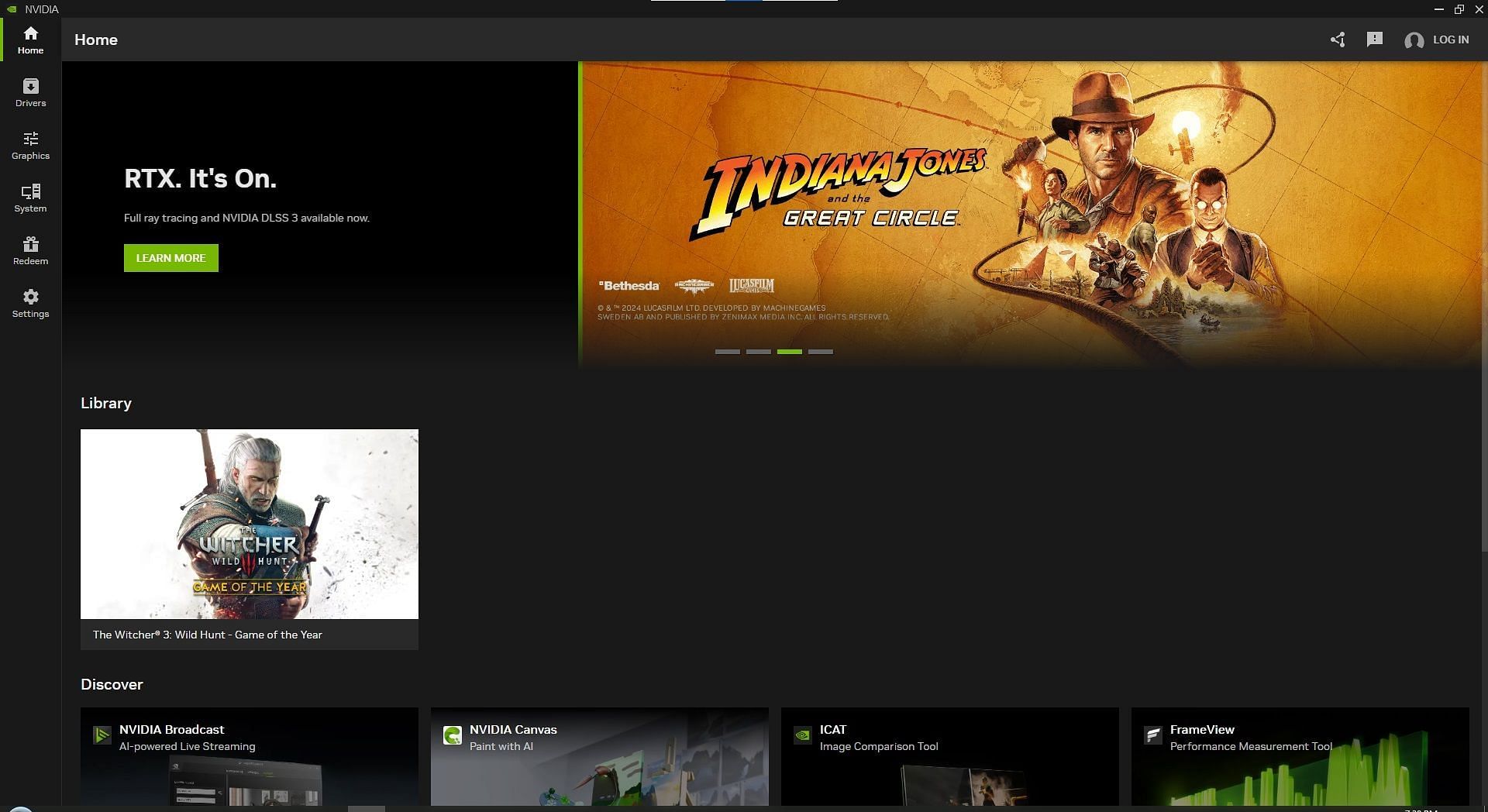Open the NVIDIA Broadcast discover card
This screenshot has height=812, width=1488.
point(249,755)
